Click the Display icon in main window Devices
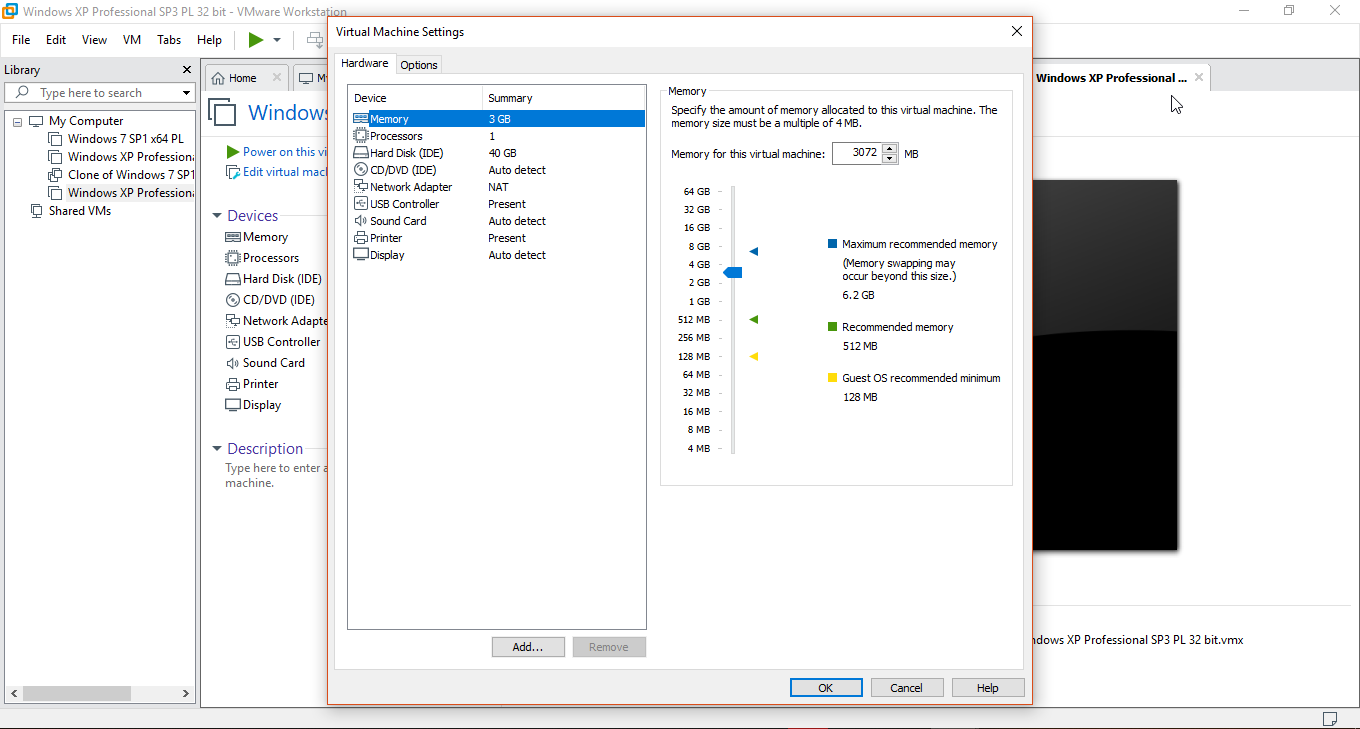 click(233, 405)
